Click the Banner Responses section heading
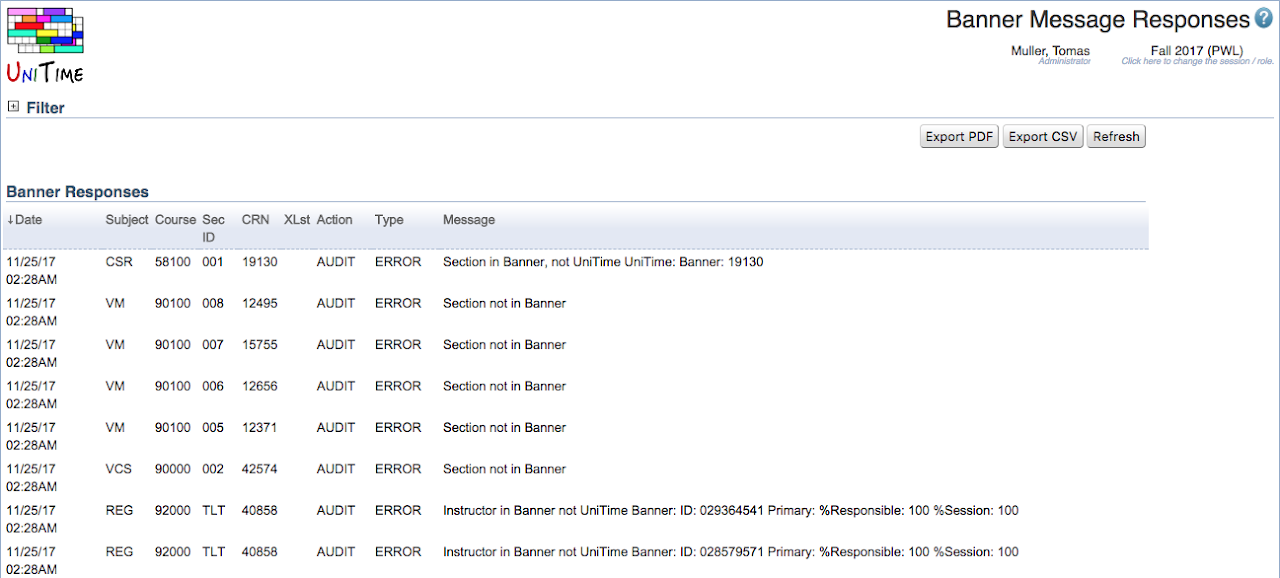Viewport: 1280px width, 578px height. (77, 192)
